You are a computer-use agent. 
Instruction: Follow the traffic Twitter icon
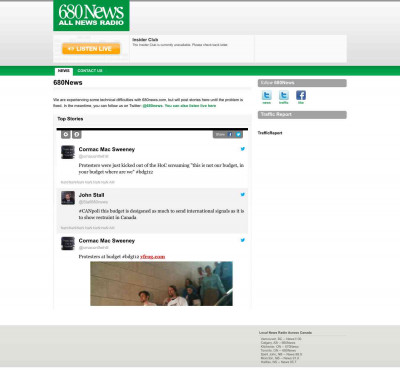(284, 96)
